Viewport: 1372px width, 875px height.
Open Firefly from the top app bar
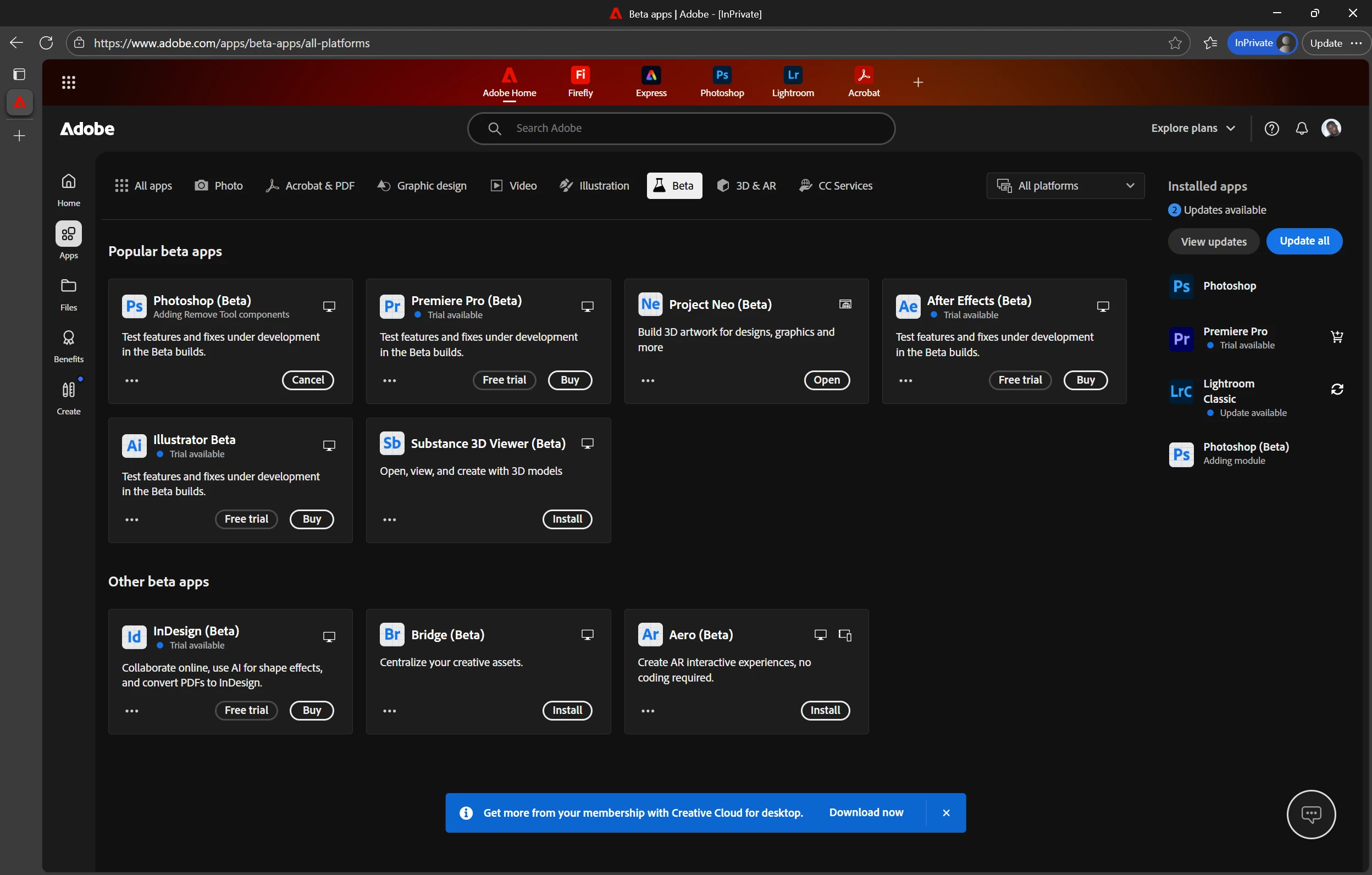[580, 81]
